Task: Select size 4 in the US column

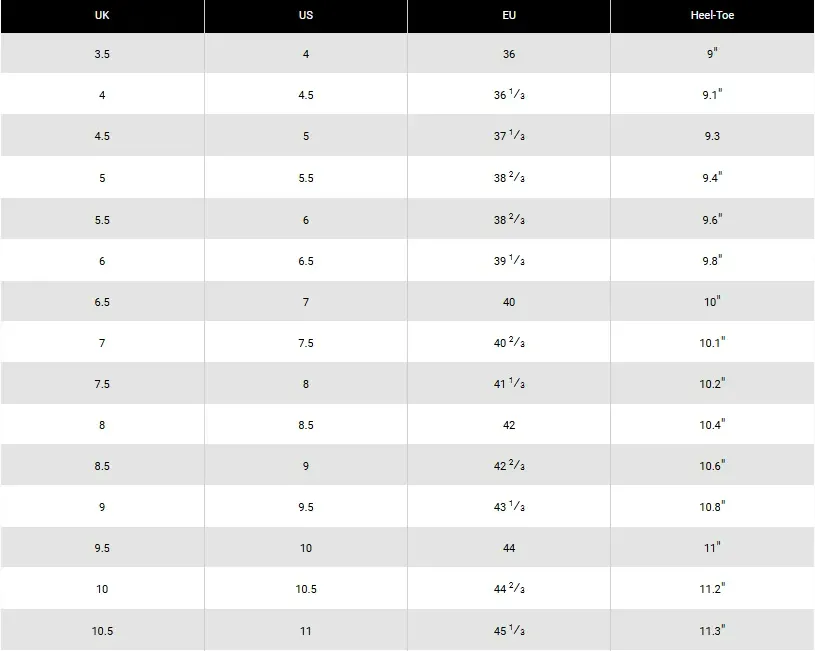Action: 306,54
